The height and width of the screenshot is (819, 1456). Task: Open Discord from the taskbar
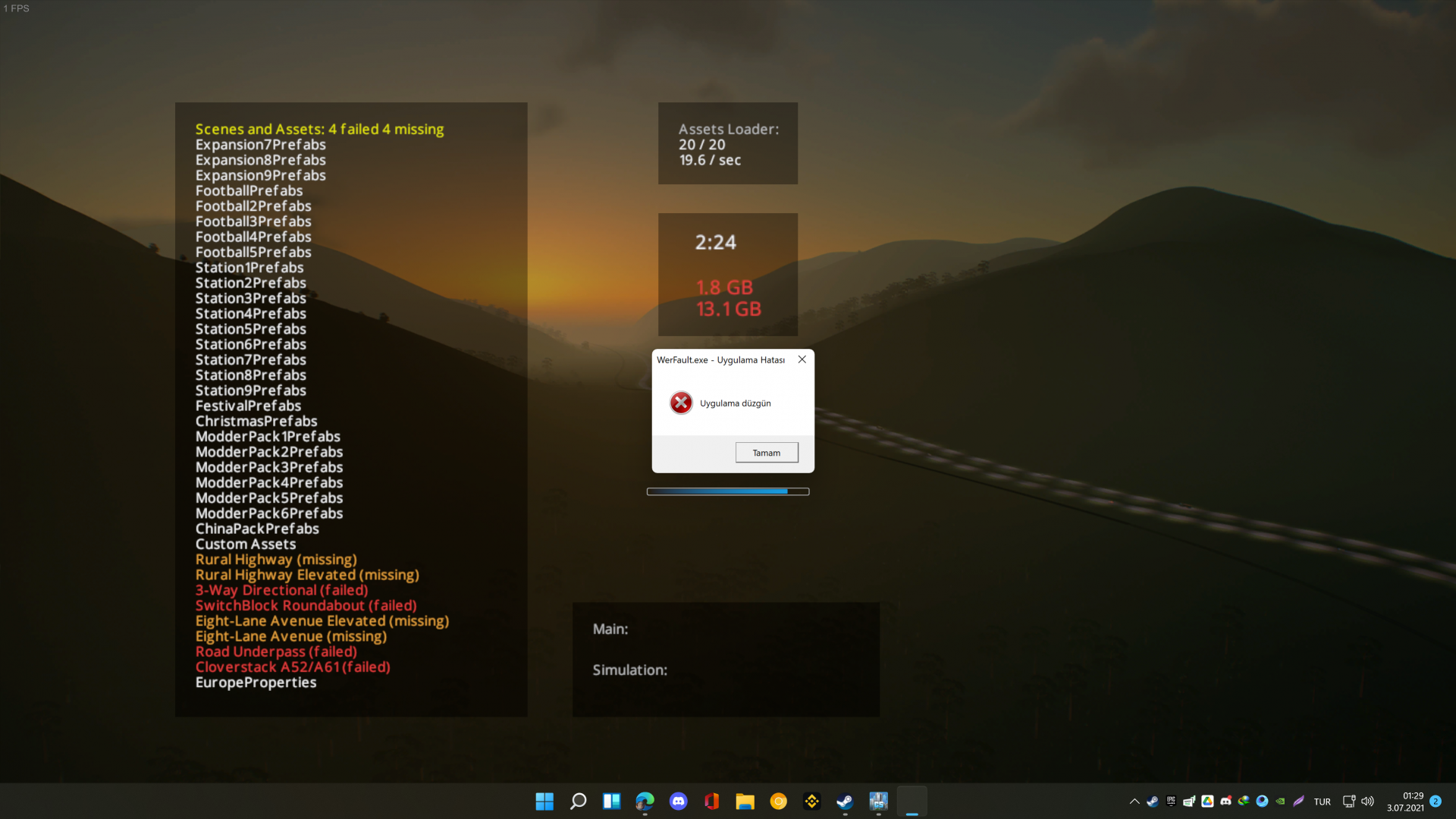coord(678,802)
